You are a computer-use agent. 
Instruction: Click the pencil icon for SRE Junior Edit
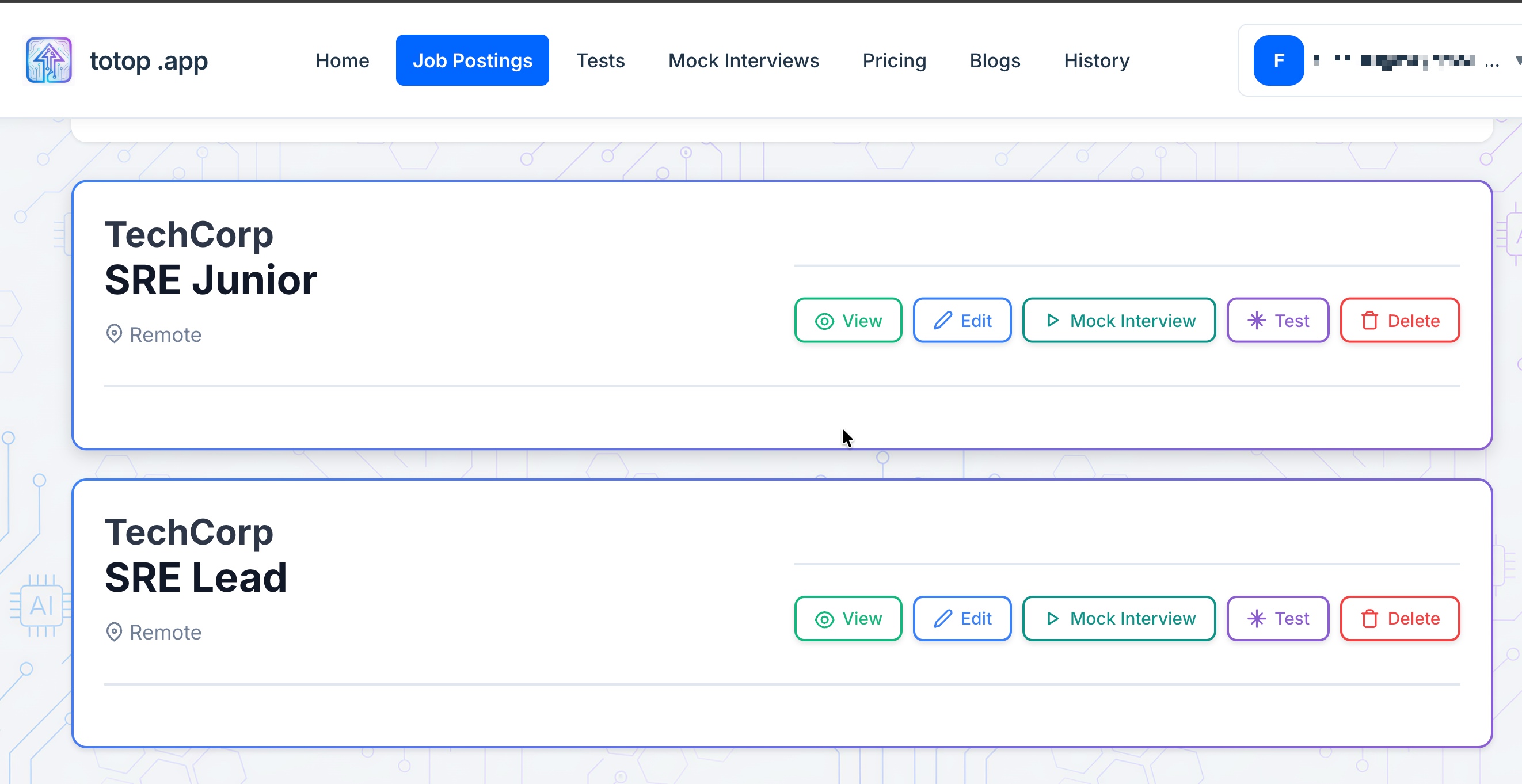943,320
